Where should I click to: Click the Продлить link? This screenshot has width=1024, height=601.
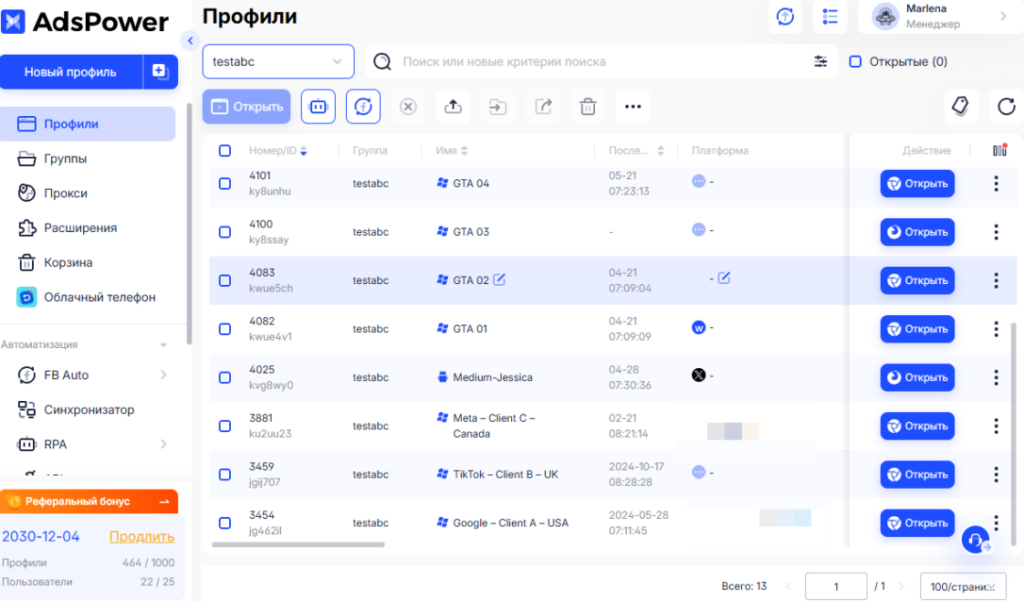click(x=141, y=537)
